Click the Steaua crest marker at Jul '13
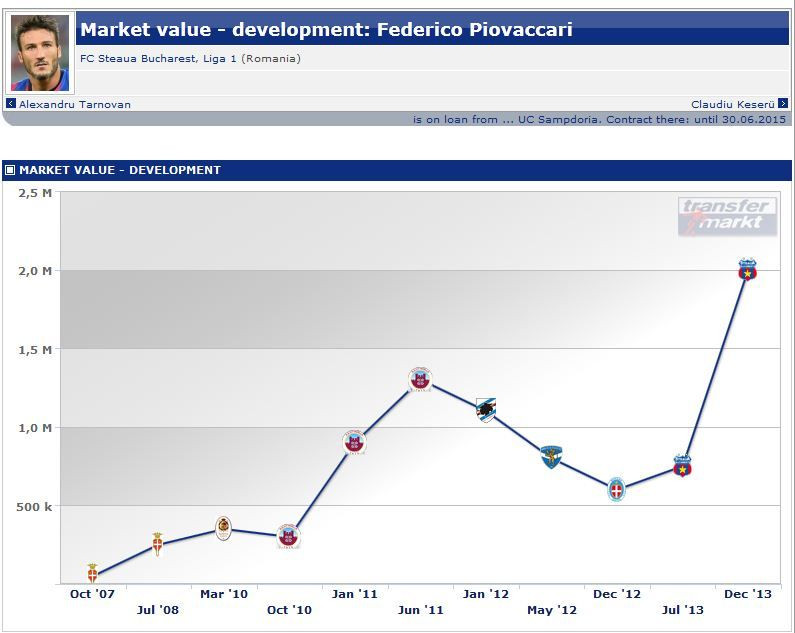Viewport: 795px width, 633px height. tap(682, 465)
